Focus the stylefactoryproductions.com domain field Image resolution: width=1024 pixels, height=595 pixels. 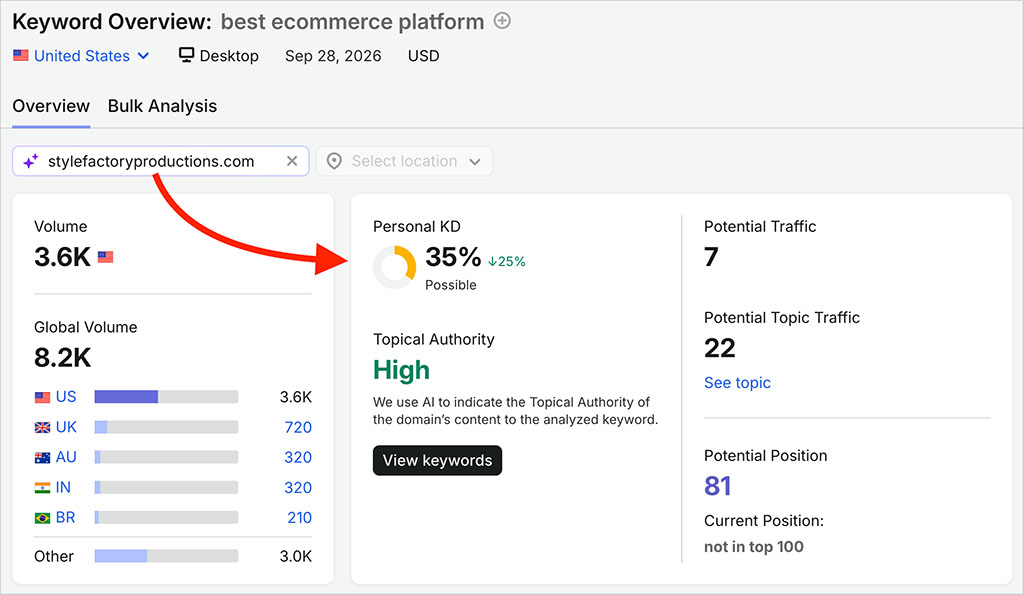tap(161, 161)
